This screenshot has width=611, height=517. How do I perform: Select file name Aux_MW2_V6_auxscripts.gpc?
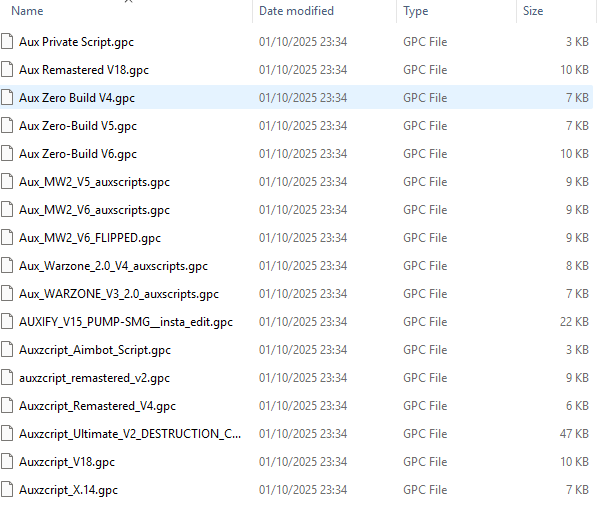pyautogui.click(x=94, y=210)
